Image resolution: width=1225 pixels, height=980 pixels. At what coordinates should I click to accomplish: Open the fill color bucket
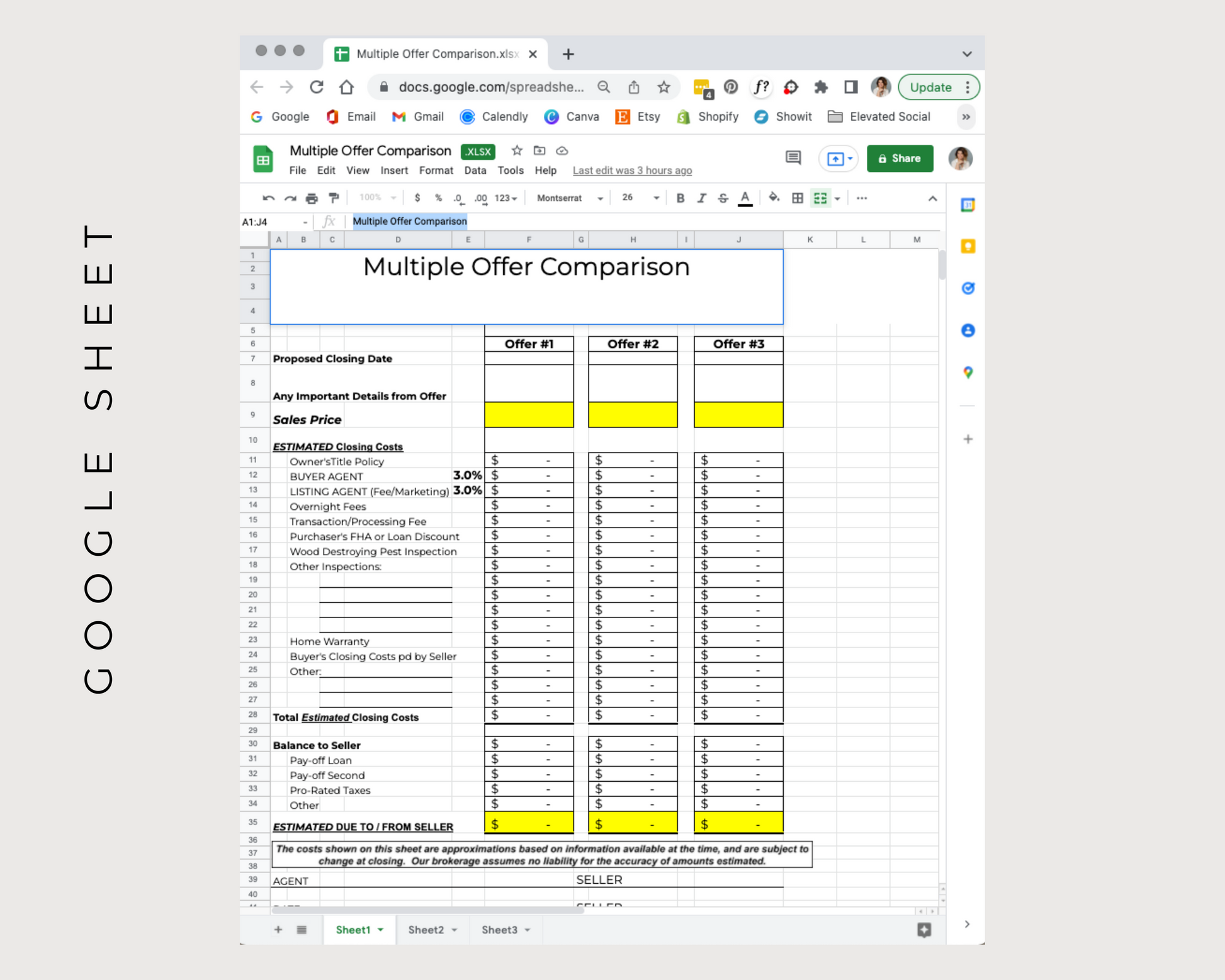coord(774,198)
